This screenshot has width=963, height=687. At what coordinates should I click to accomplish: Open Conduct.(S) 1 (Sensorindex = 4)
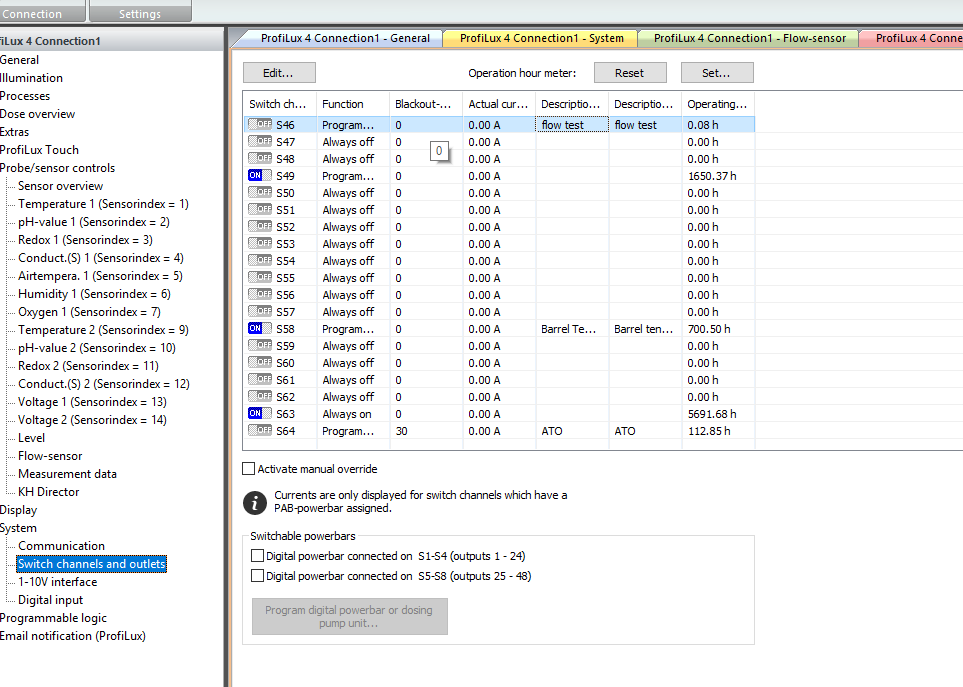(x=101, y=258)
